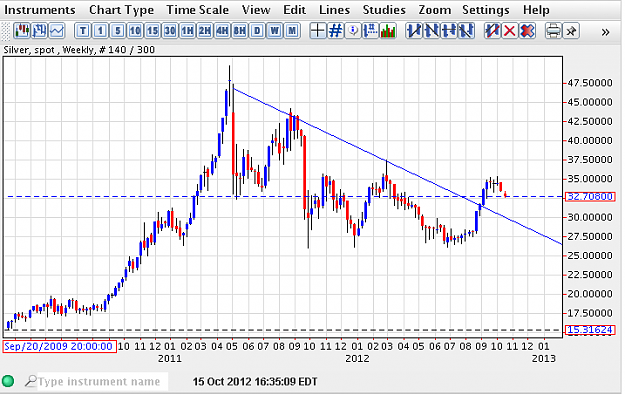Open the Chart Type menu
This screenshot has height=395, width=625.
click(x=121, y=10)
